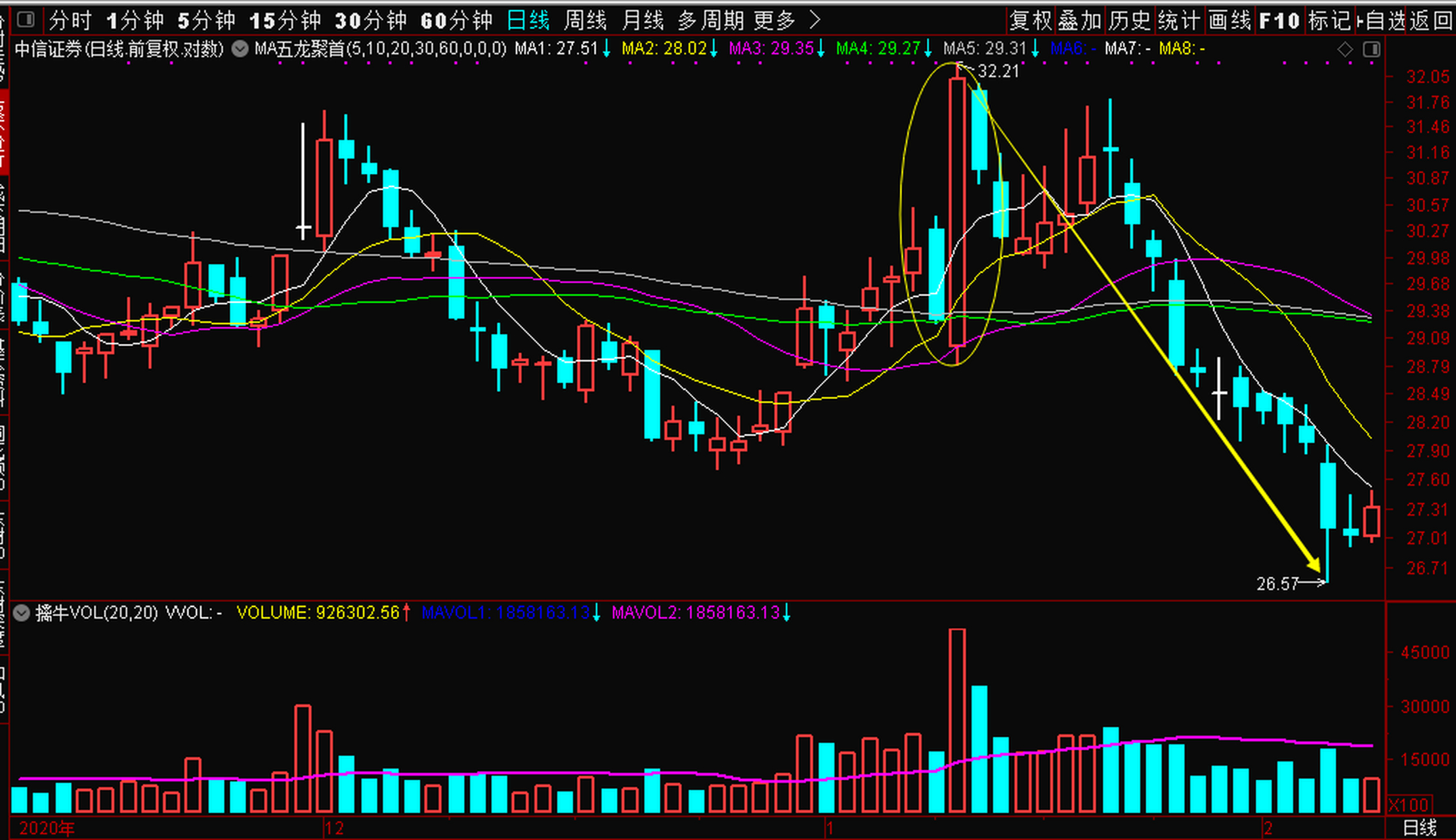Select the 60分钟 period tab
1456x840 pixels.
tap(456, 20)
